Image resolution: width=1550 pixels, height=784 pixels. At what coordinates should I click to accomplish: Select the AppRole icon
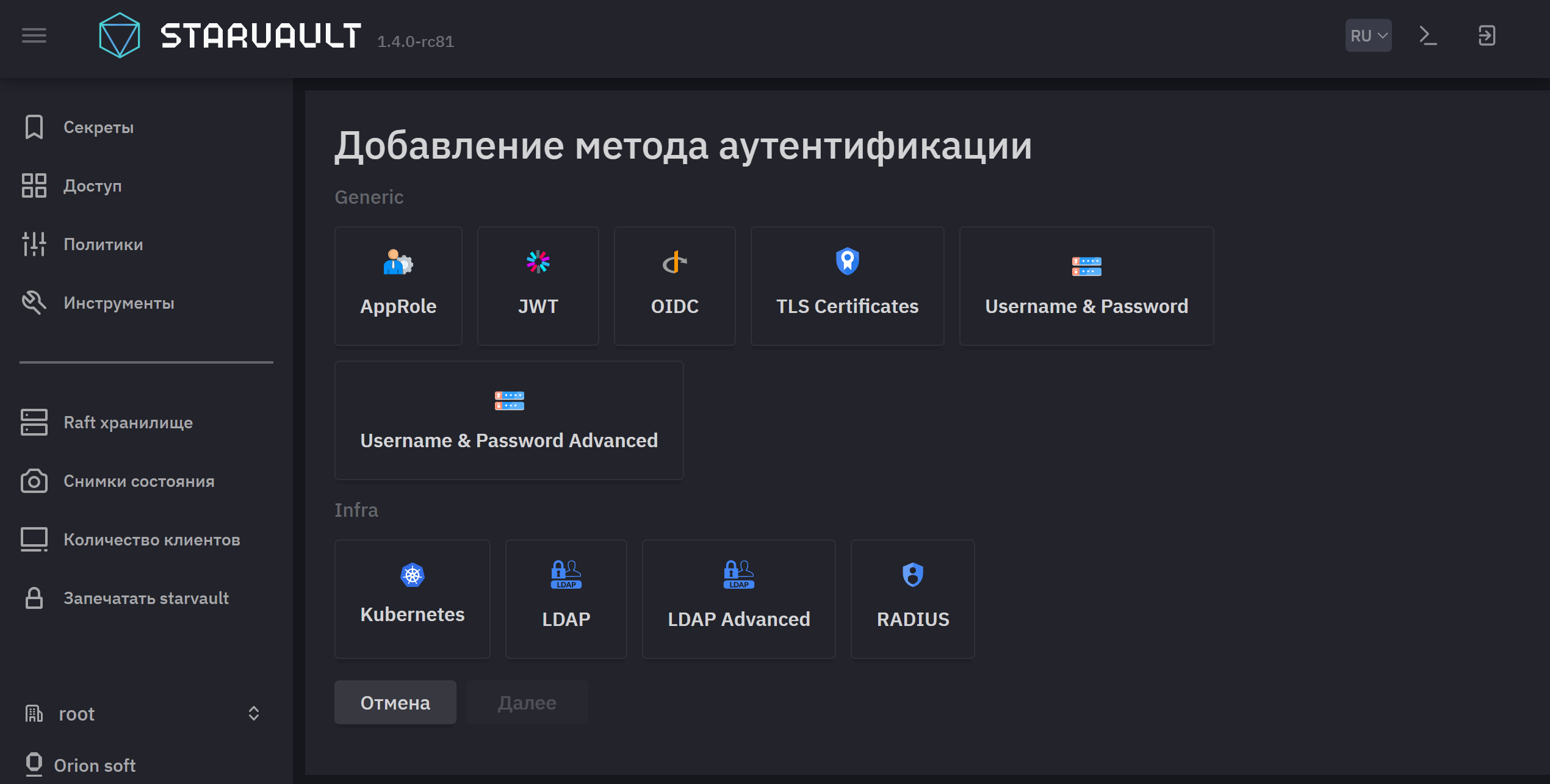click(x=398, y=262)
